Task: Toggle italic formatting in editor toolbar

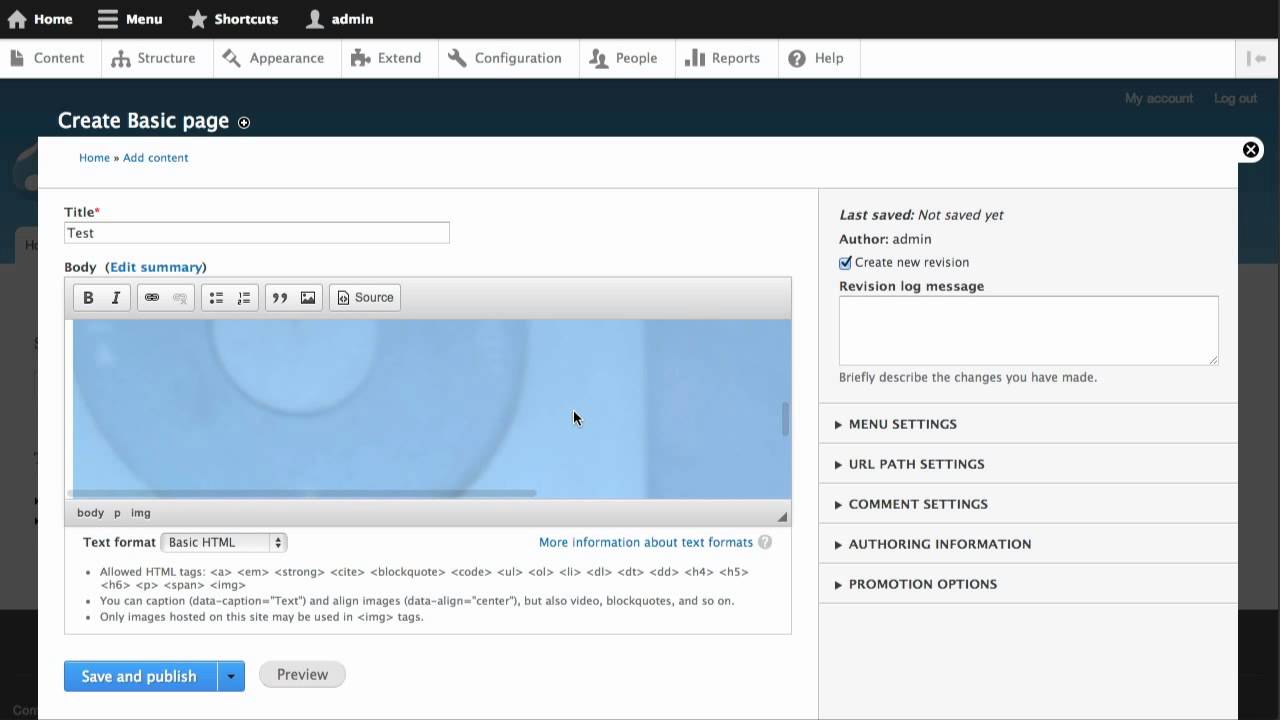Action: (116, 297)
